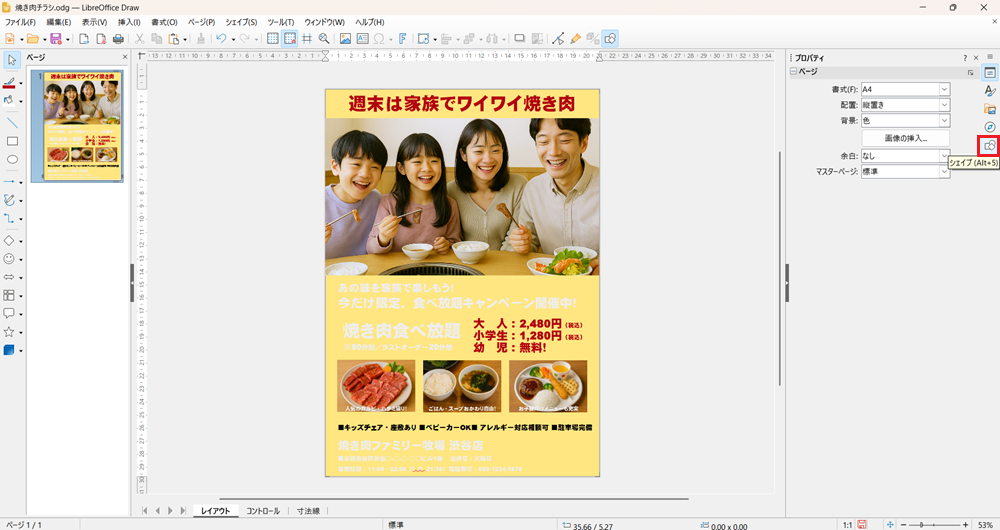
Task: Pick the straight line drawing tool
Action: 12,123
